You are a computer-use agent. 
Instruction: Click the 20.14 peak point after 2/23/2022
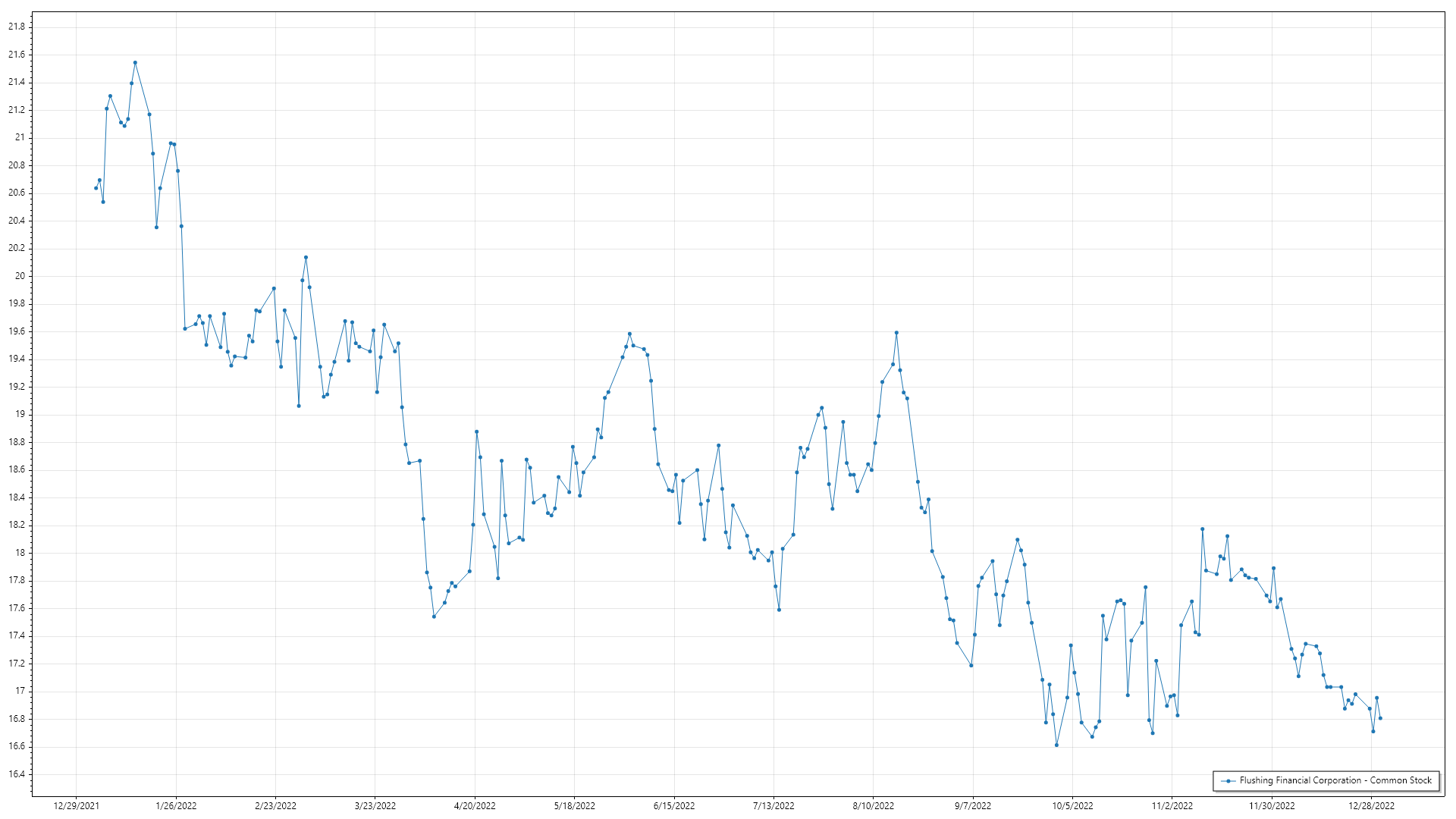coord(306,257)
